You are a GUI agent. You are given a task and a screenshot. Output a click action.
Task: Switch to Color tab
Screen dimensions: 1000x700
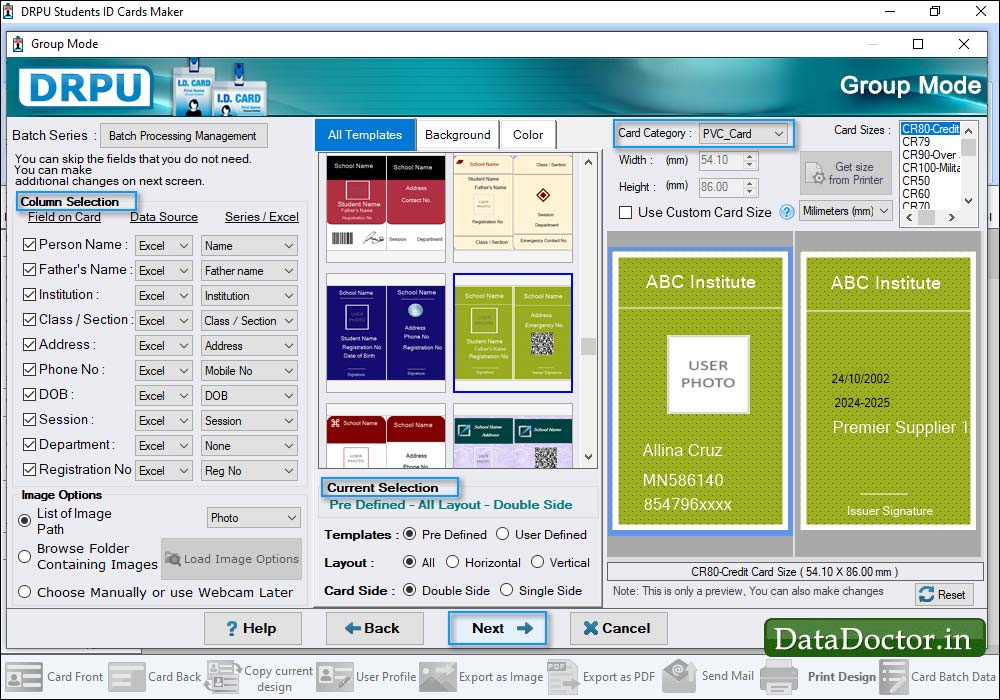click(x=528, y=135)
